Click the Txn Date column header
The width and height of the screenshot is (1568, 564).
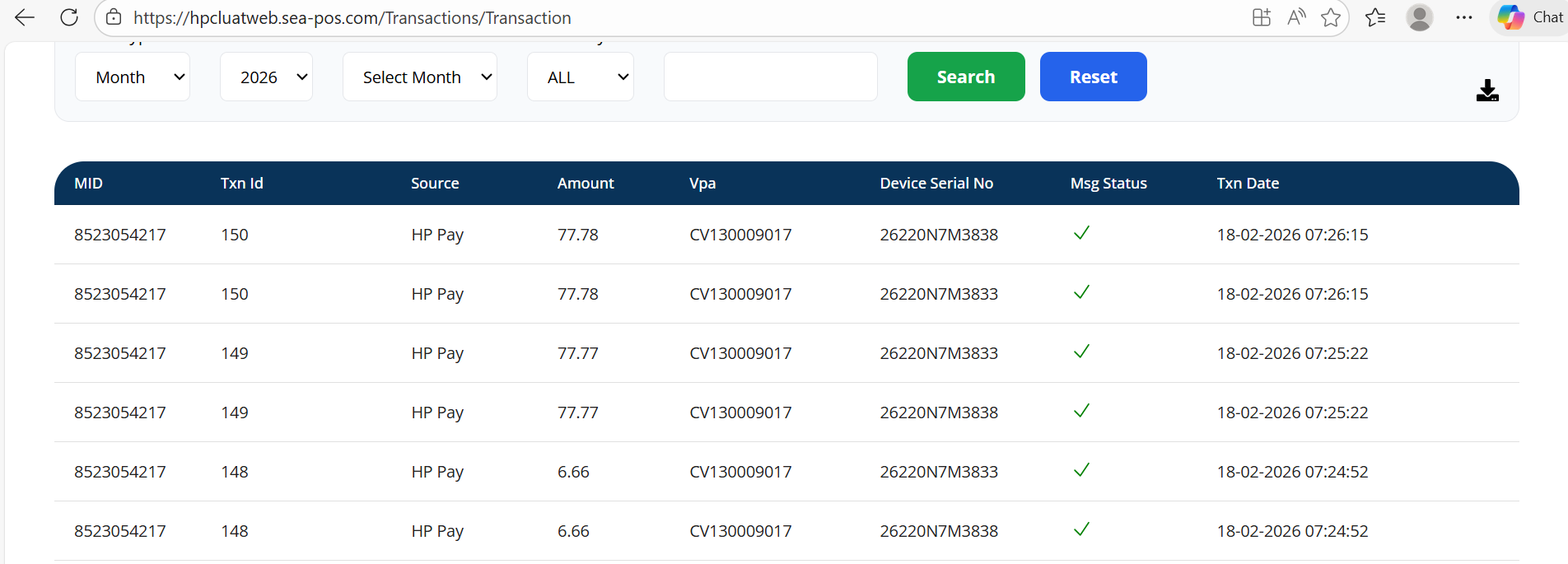(x=1247, y=184)
